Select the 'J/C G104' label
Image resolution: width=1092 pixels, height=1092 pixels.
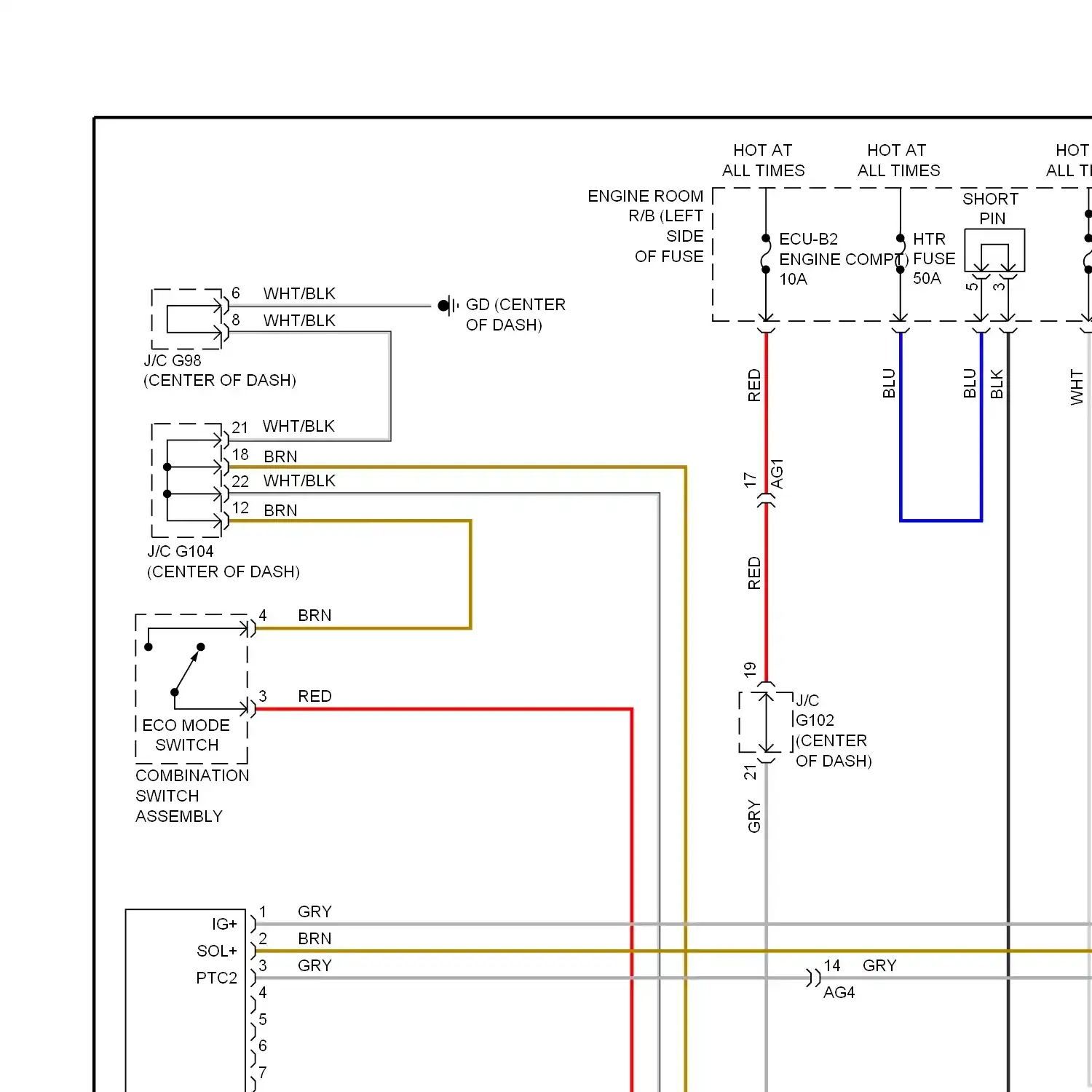point(181,551)
